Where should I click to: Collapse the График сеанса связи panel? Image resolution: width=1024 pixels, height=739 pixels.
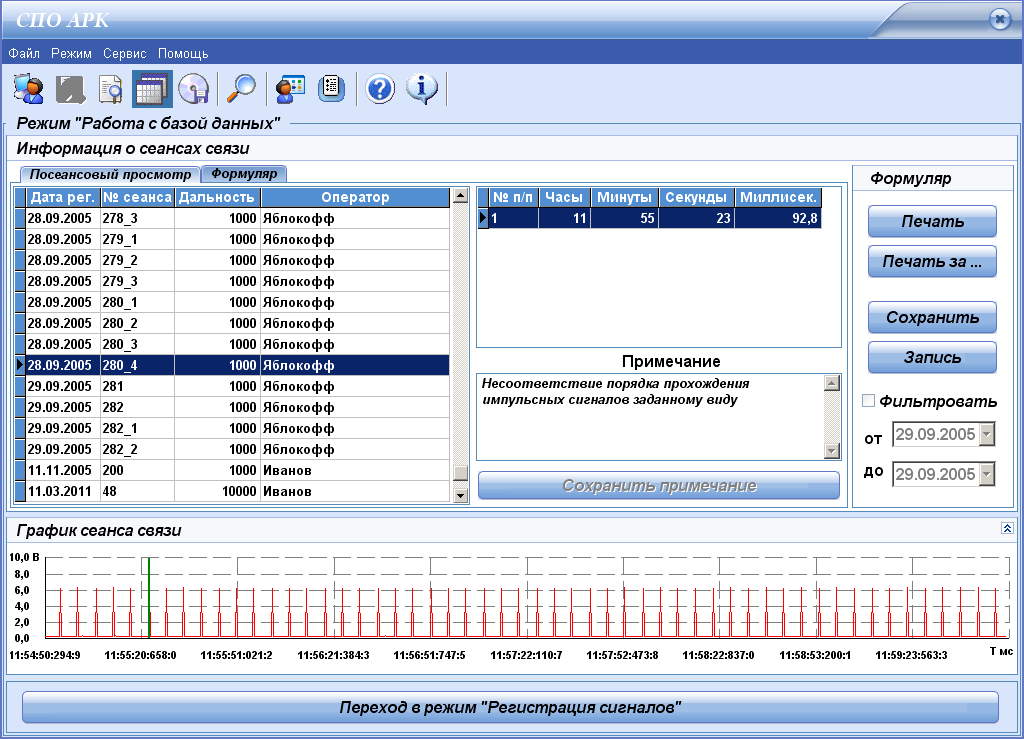pyautogui.click(x=1007, y=528)
